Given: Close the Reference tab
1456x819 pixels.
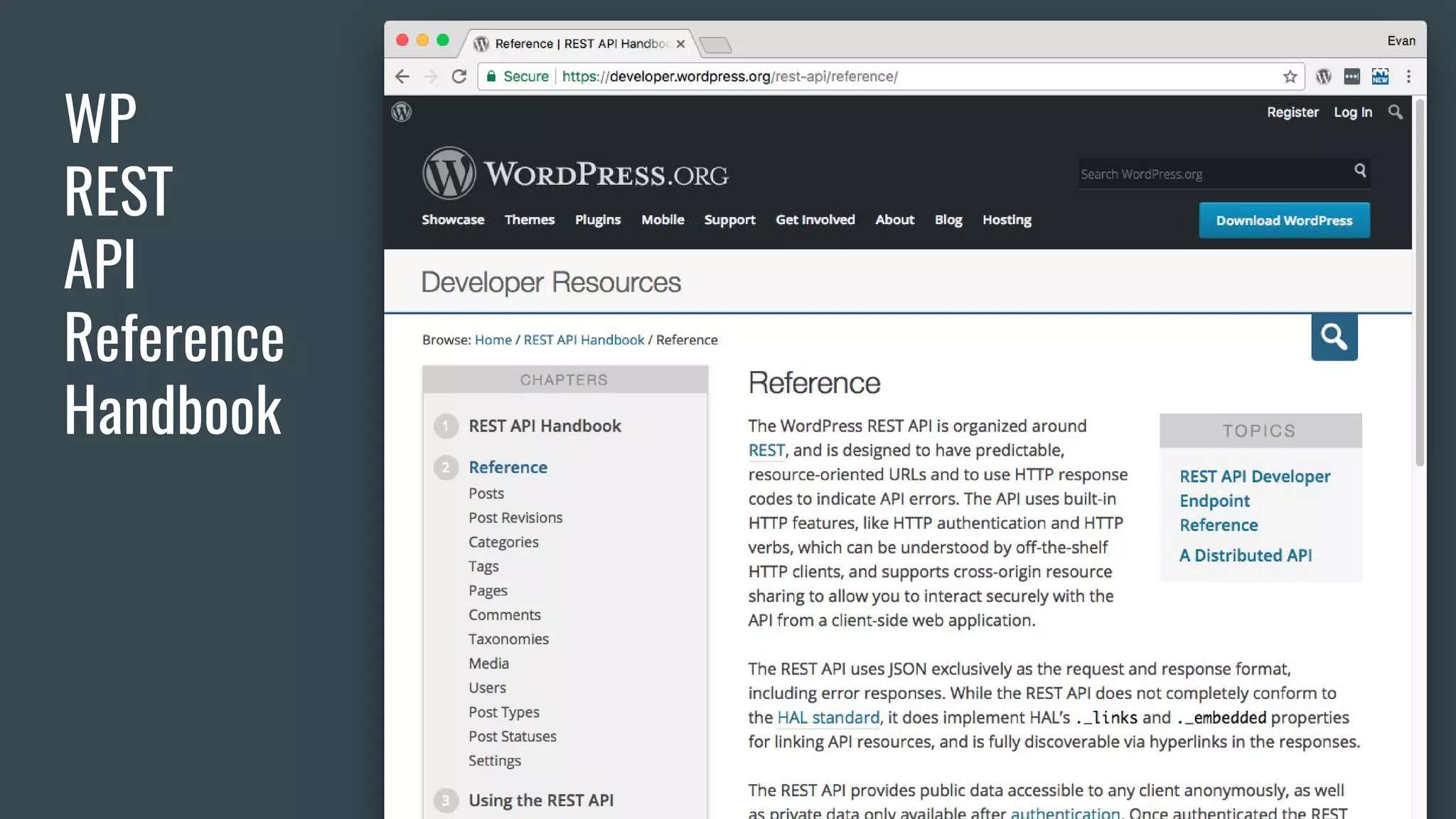Looking at the screenshot, I should coord(680,44).
